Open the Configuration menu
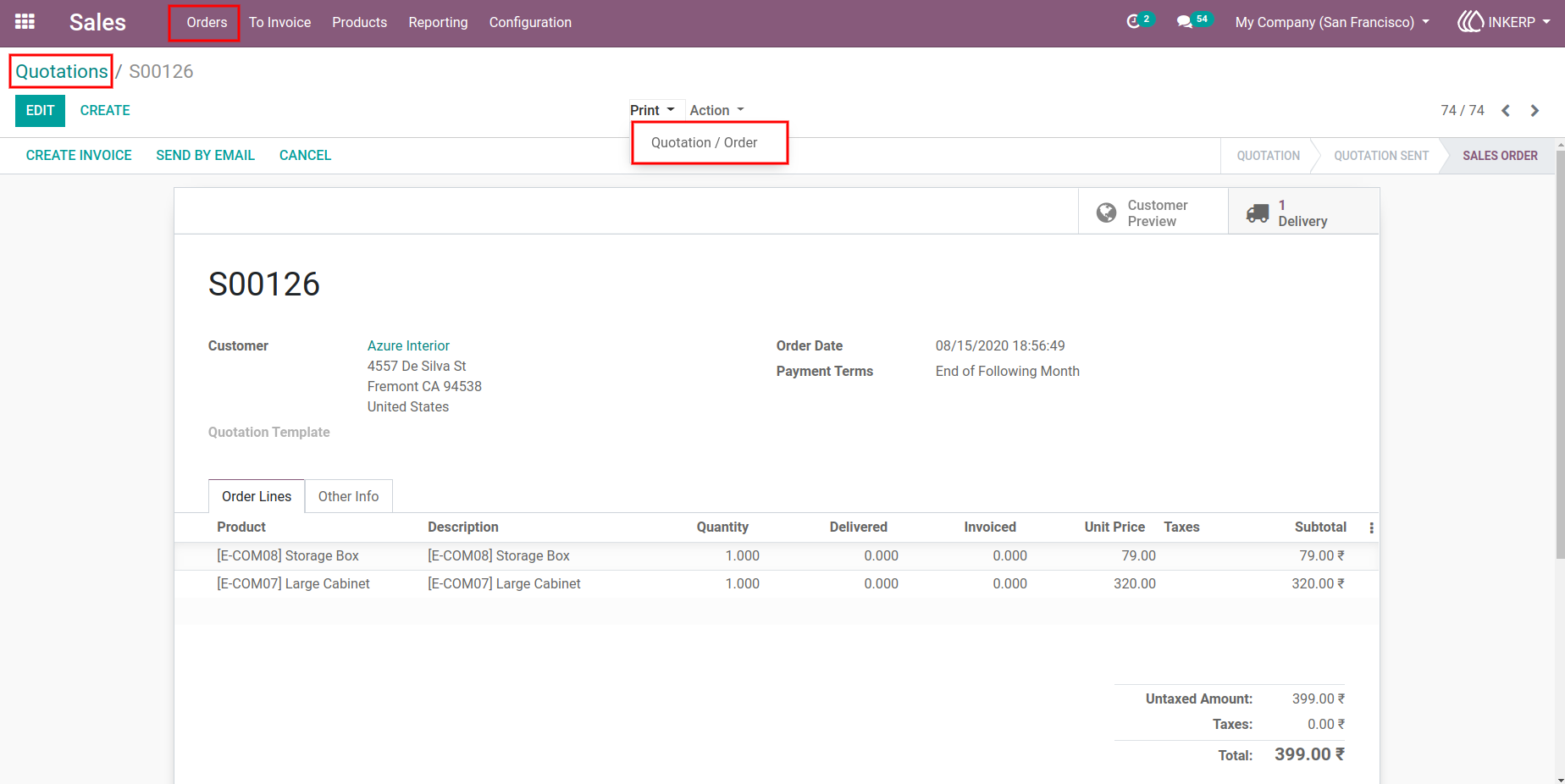 click(530, 23)
